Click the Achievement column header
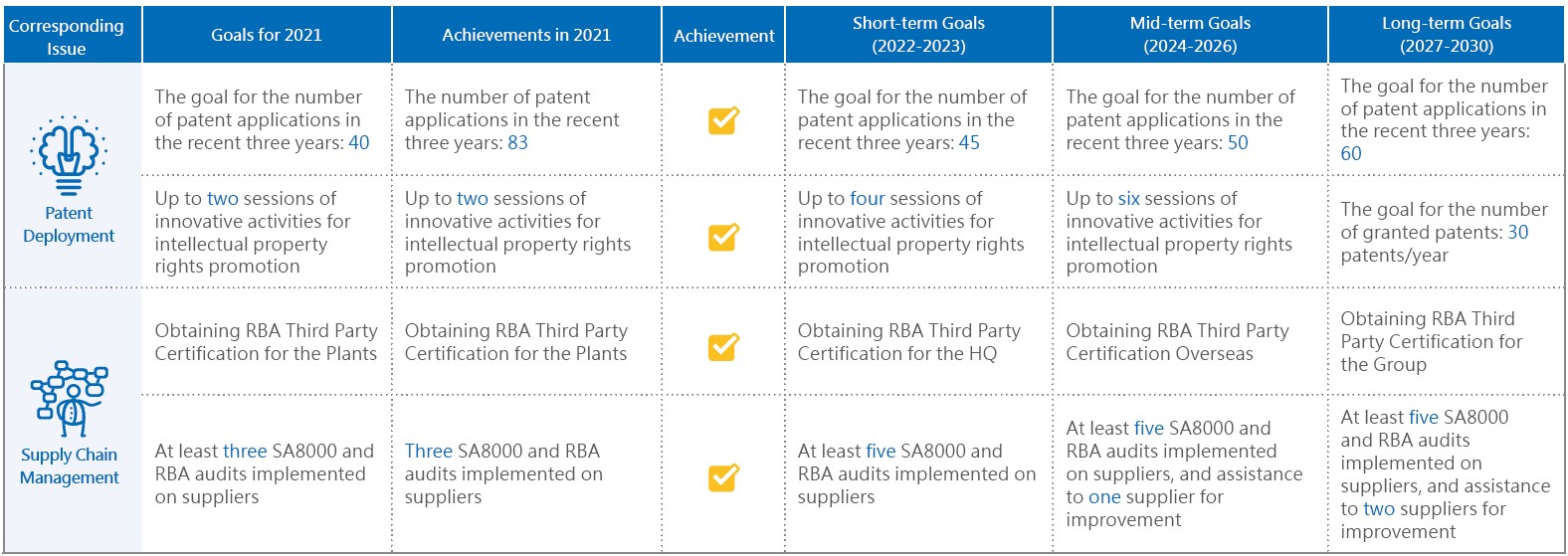The image size is (1568, 556). pos(724,36)
